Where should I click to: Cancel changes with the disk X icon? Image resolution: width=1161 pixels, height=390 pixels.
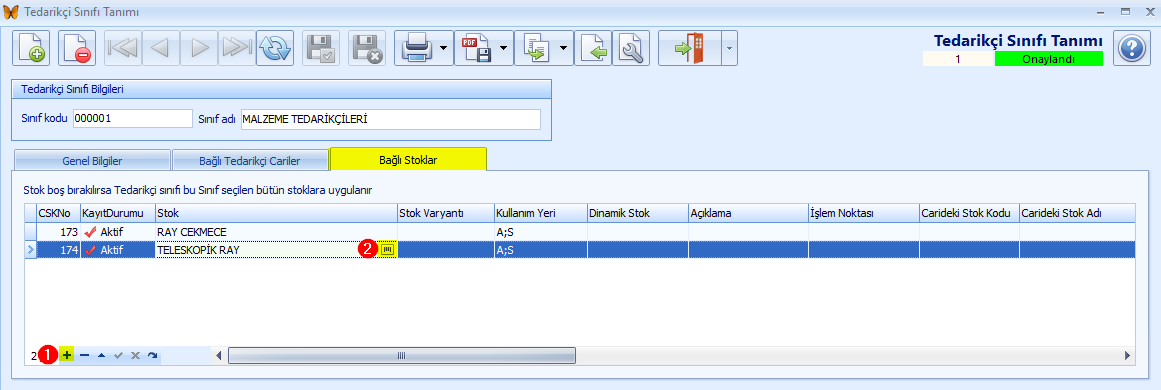click(367, 49)
